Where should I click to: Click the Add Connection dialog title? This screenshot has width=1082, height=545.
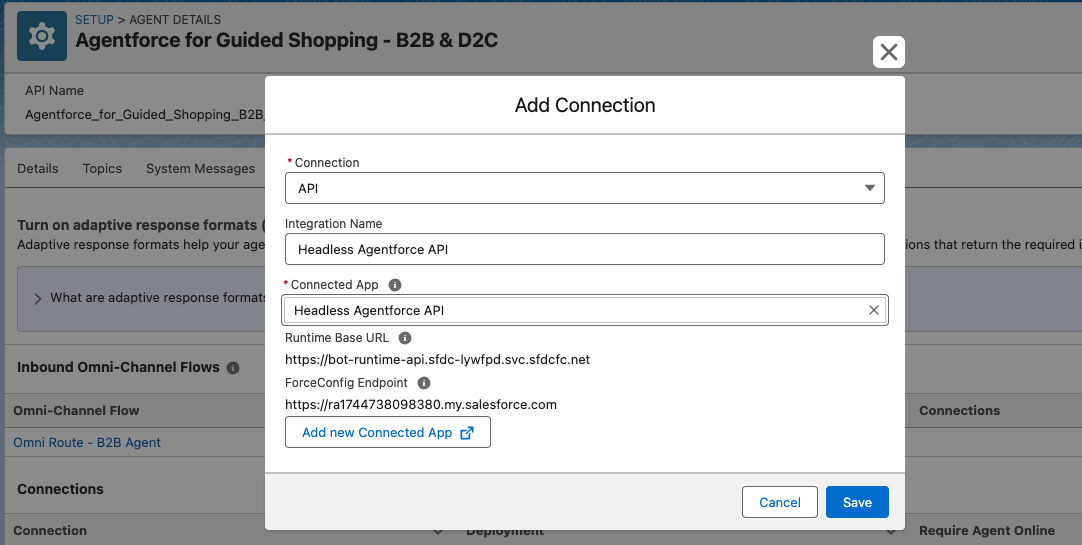coord(585,105)
